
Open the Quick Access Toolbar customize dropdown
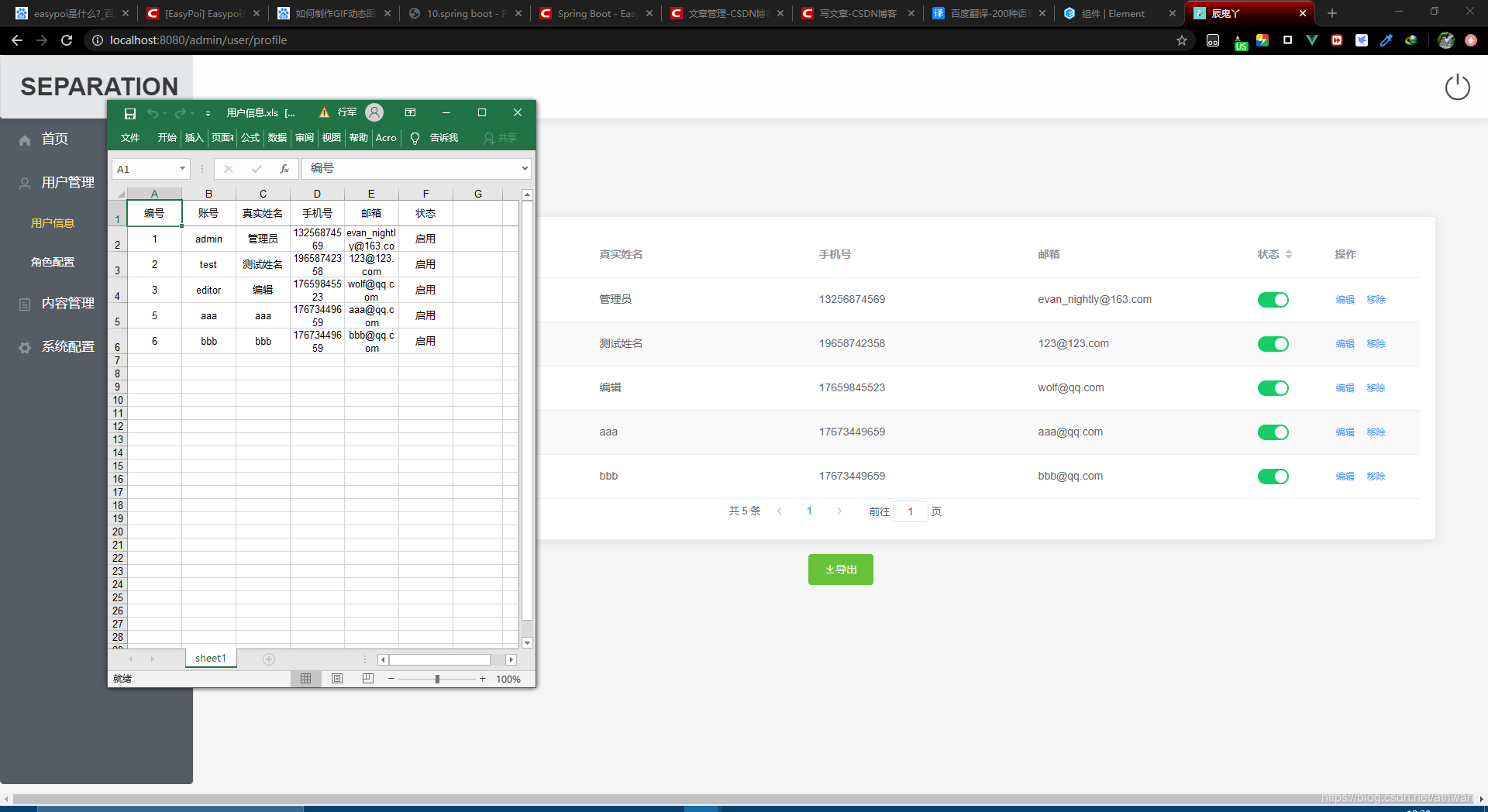[x=208, y=114]
